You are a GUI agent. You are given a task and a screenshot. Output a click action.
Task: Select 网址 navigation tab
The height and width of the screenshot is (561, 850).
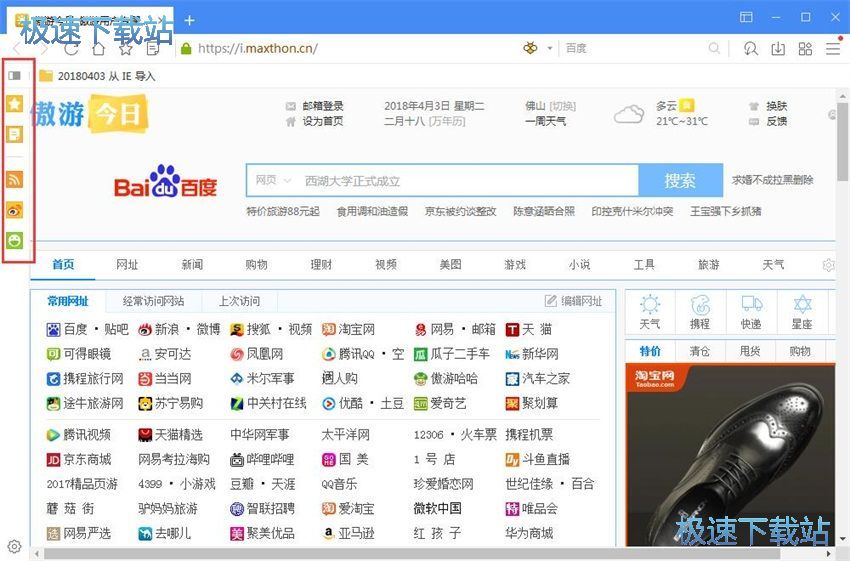127,265
